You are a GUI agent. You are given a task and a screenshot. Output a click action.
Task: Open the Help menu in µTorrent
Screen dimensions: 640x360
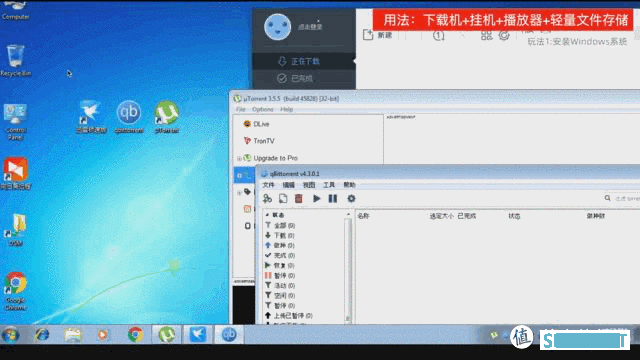(287, 109)
